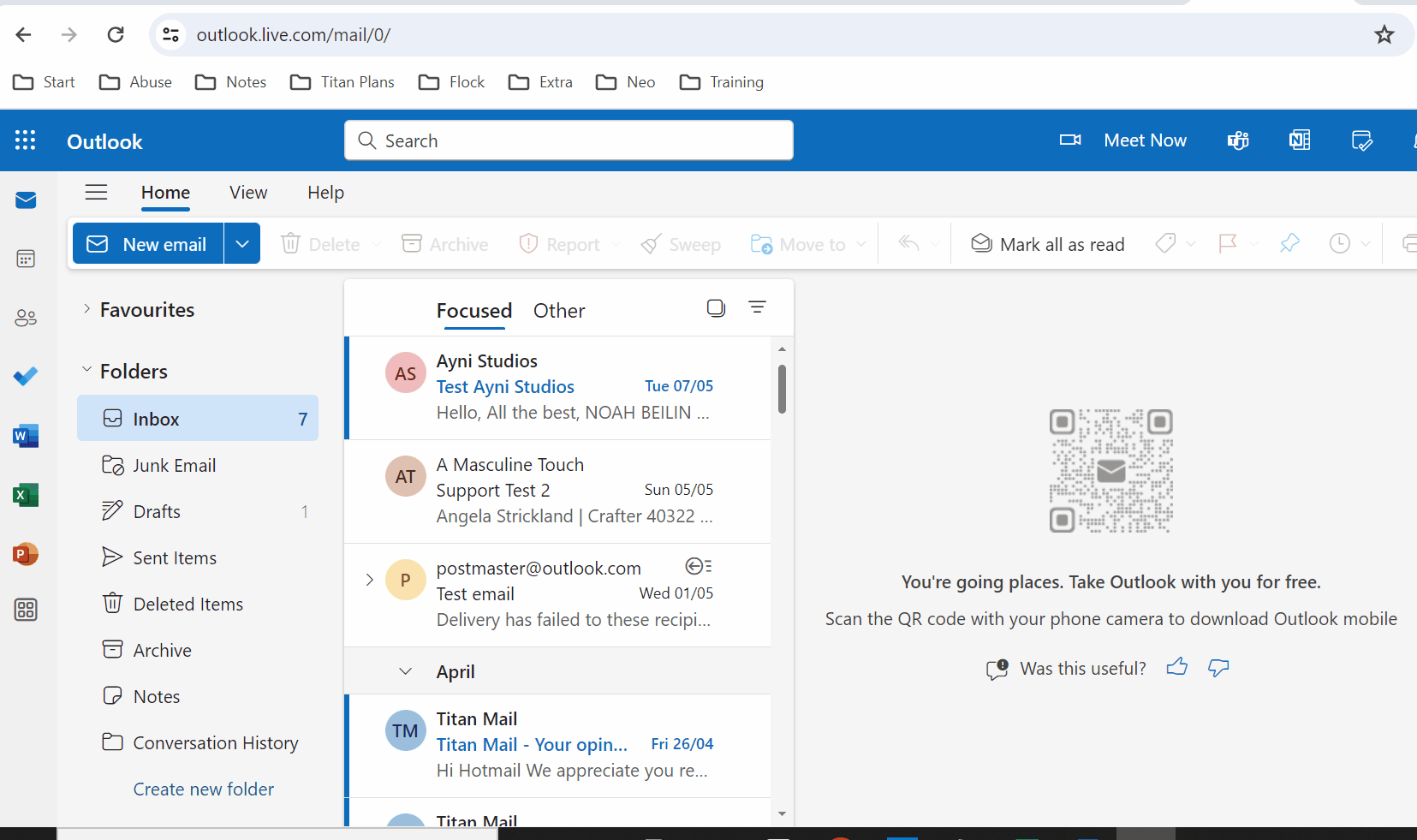Click the message list scroll down arrow
The image size is (1417, 840).
point(782,813)
